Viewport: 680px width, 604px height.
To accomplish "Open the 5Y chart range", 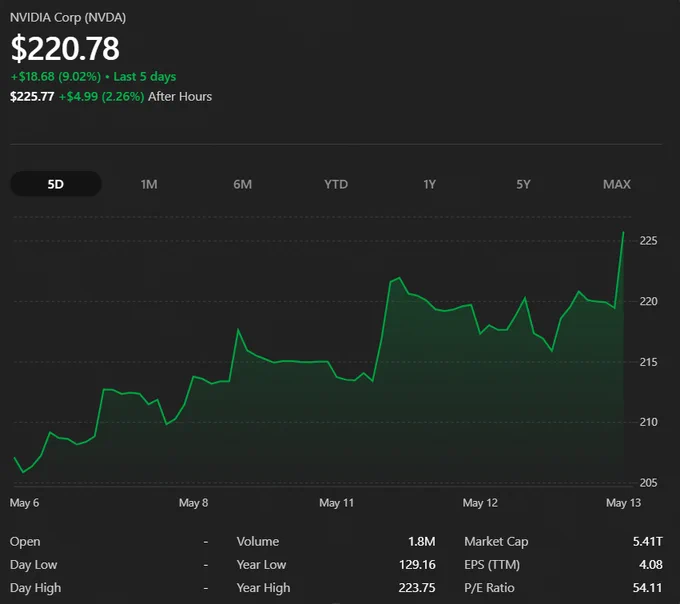I will click(523, 184).
